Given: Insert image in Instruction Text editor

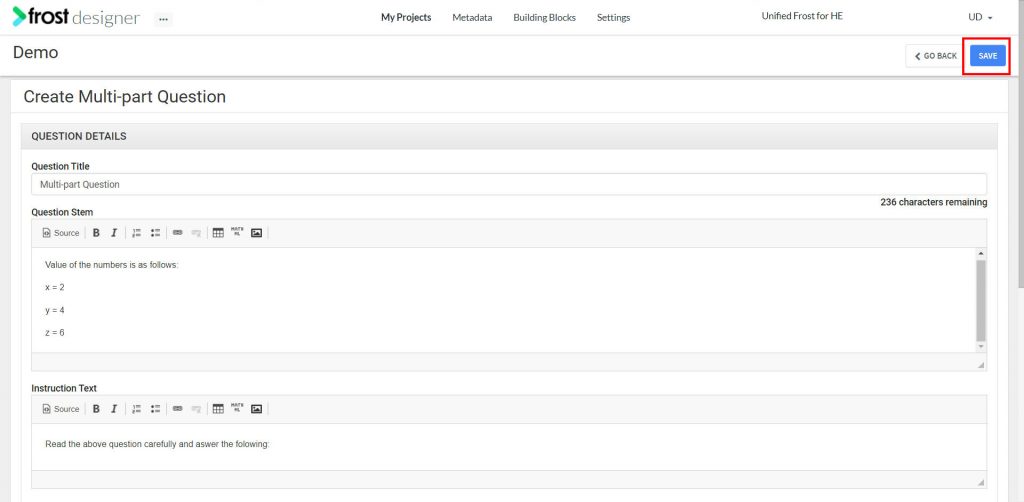Looking at the screenshot, I should [256, 409].
